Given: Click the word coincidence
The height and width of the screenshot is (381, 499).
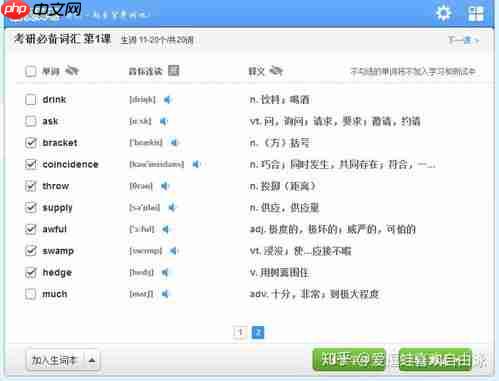Looking at the screenshot, I should coord(70,164).
